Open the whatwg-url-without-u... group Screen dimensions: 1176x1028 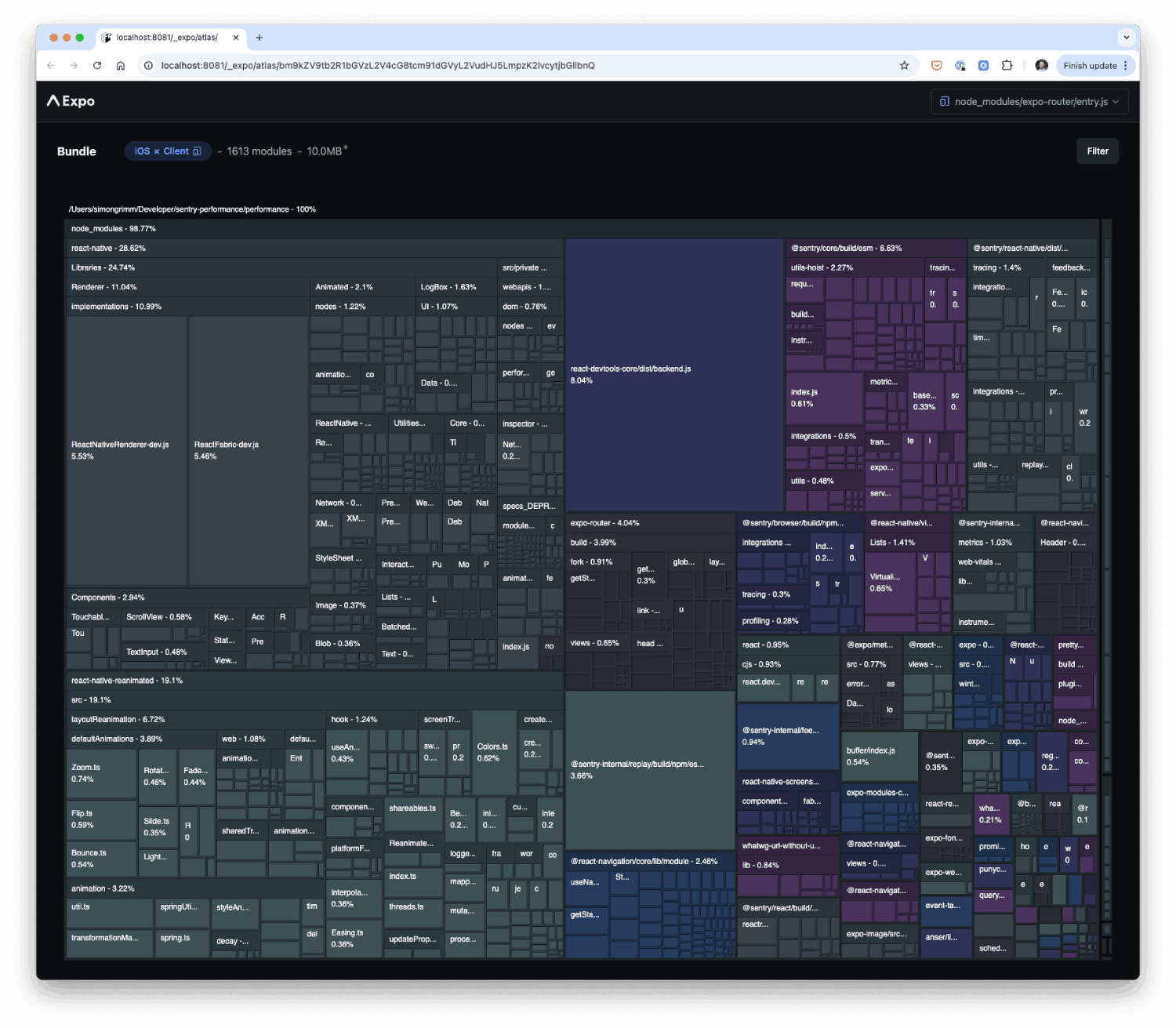pos(788,846)
